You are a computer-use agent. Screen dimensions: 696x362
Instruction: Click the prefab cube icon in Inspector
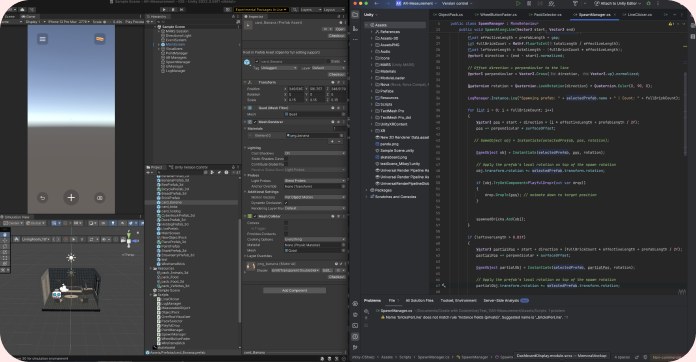(248, 63)
